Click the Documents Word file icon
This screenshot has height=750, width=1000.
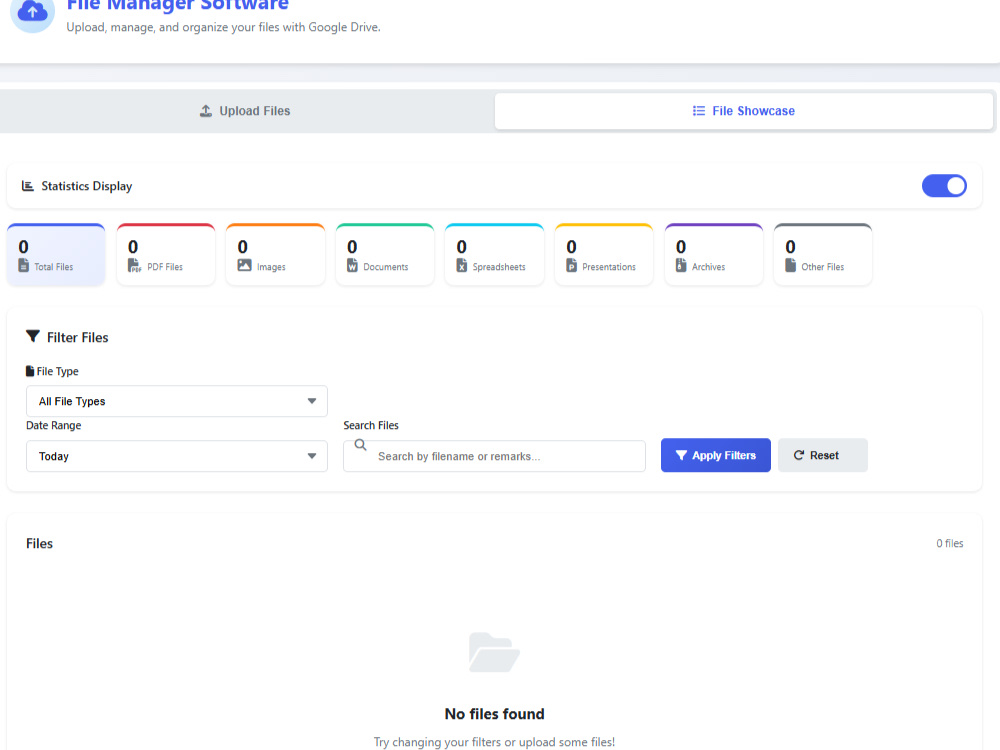(x=352, y=265)
